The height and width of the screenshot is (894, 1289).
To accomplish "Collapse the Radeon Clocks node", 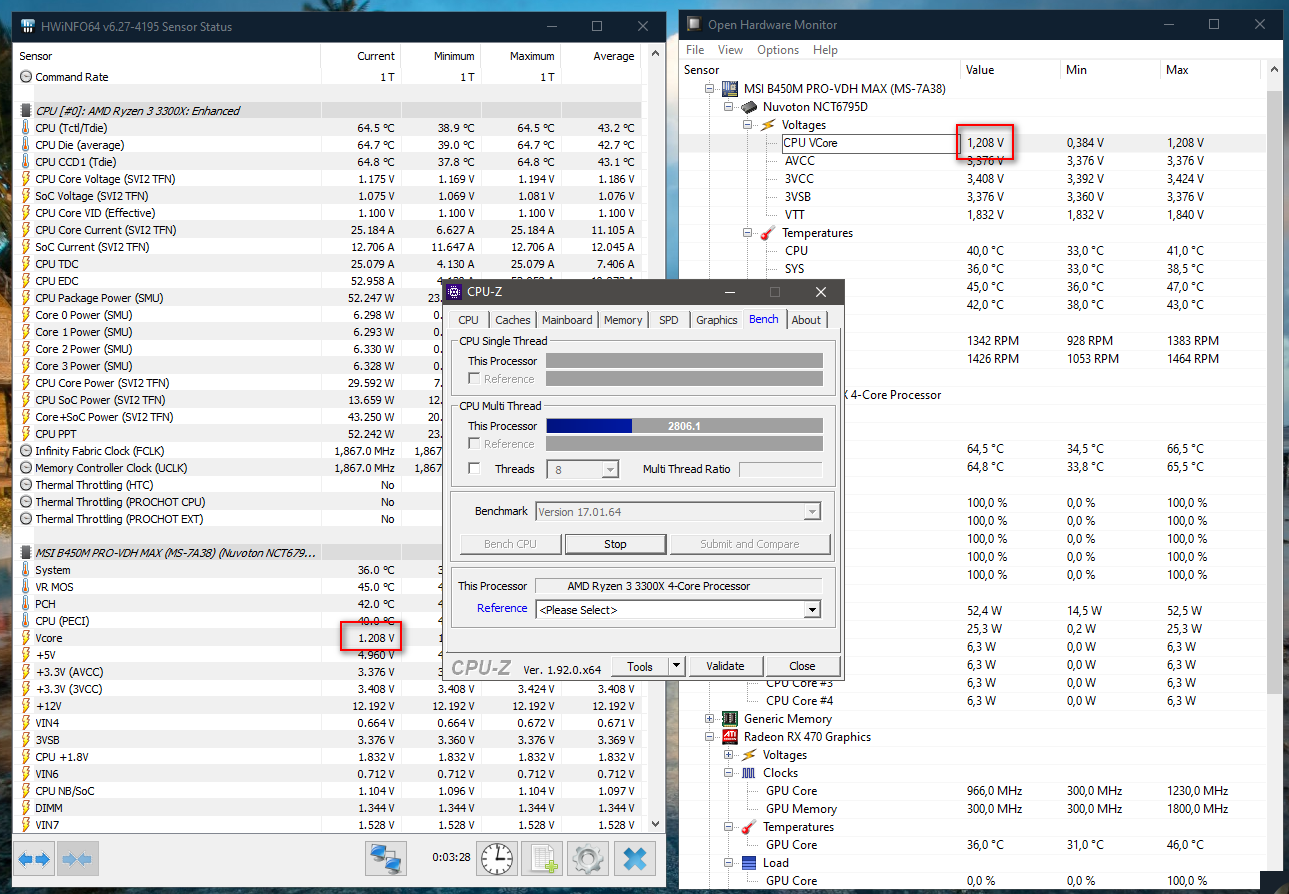I will click(x=728, y=773).
